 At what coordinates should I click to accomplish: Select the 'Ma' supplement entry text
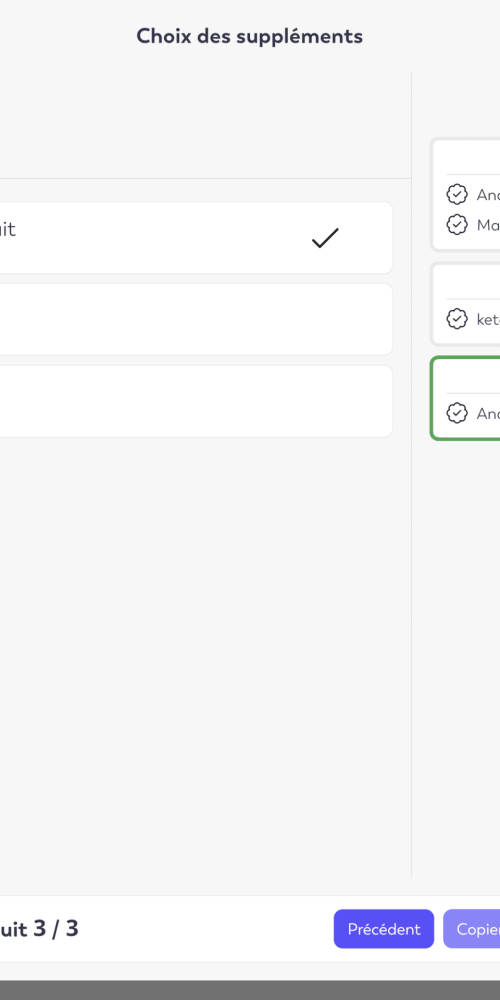pyautogui.click(x=488, y=225)
